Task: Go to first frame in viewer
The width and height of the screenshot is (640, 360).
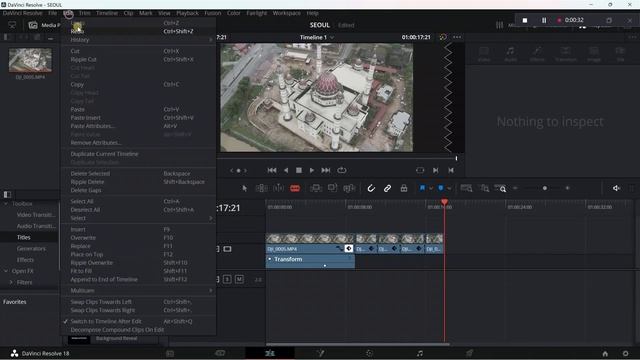Action: (x=272, y=170)
